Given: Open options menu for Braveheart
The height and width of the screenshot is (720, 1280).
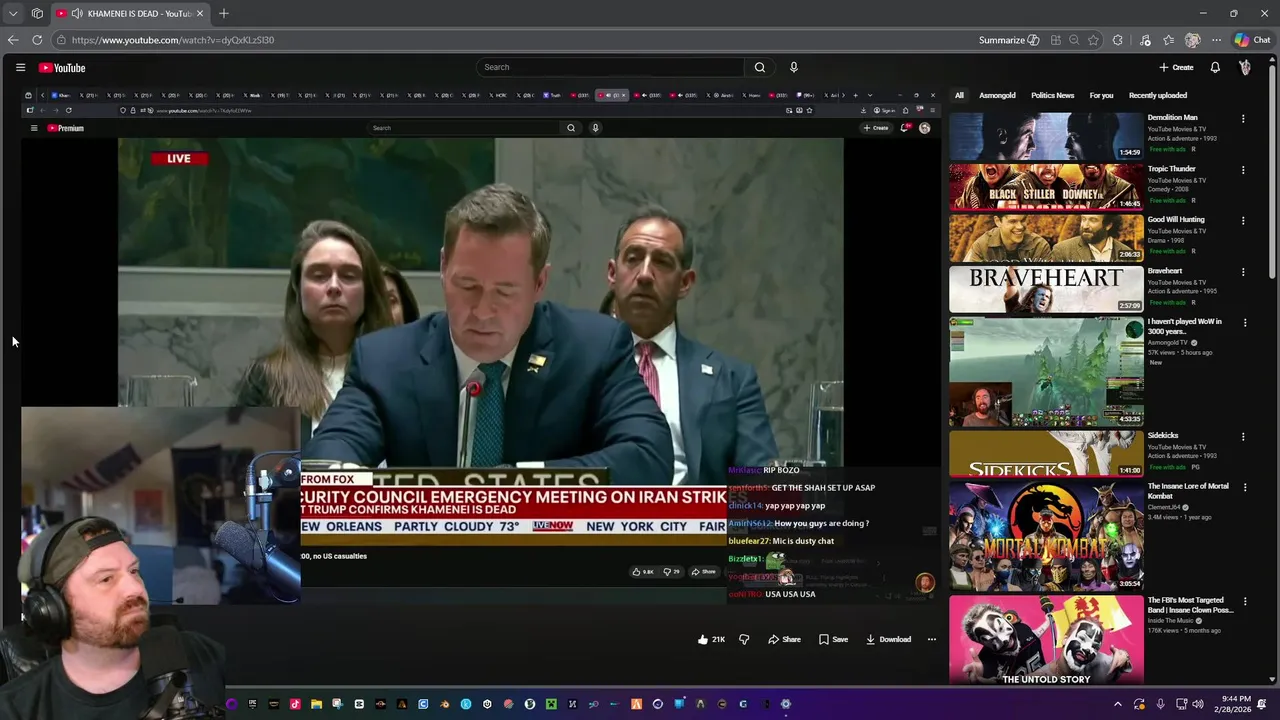Looking at the screenshot, I should click(1243, 272).
